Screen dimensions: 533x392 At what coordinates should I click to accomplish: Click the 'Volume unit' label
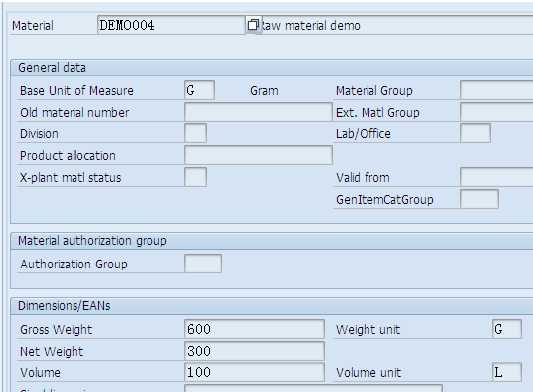[368, 373]
